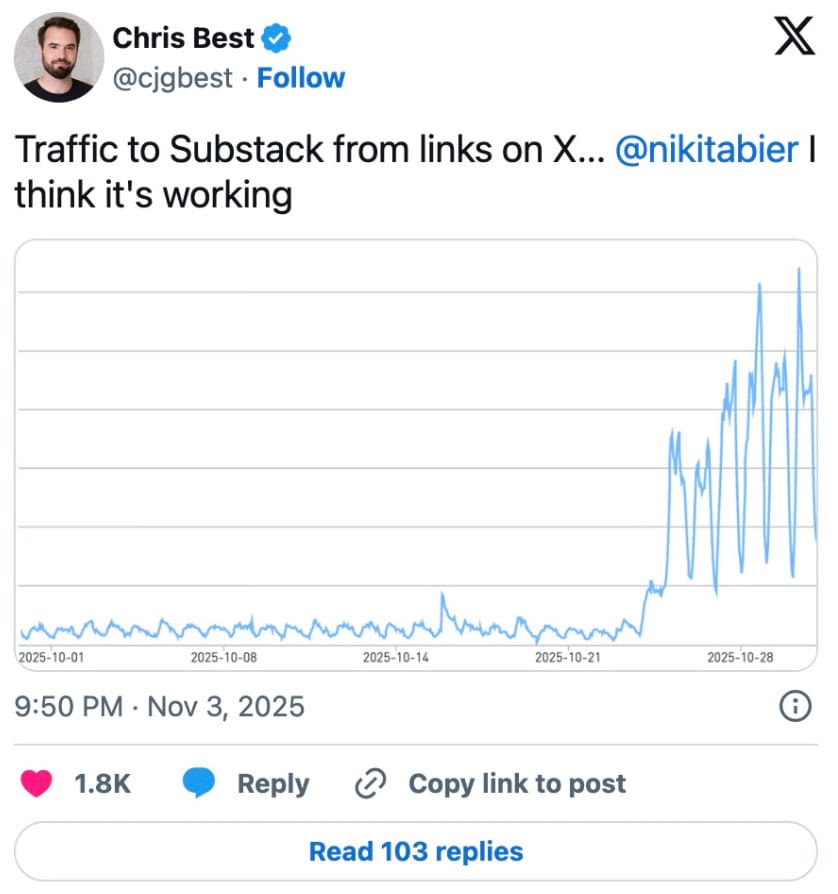
Task: Like the post with heart icon
Action: [x=38, y=783]
